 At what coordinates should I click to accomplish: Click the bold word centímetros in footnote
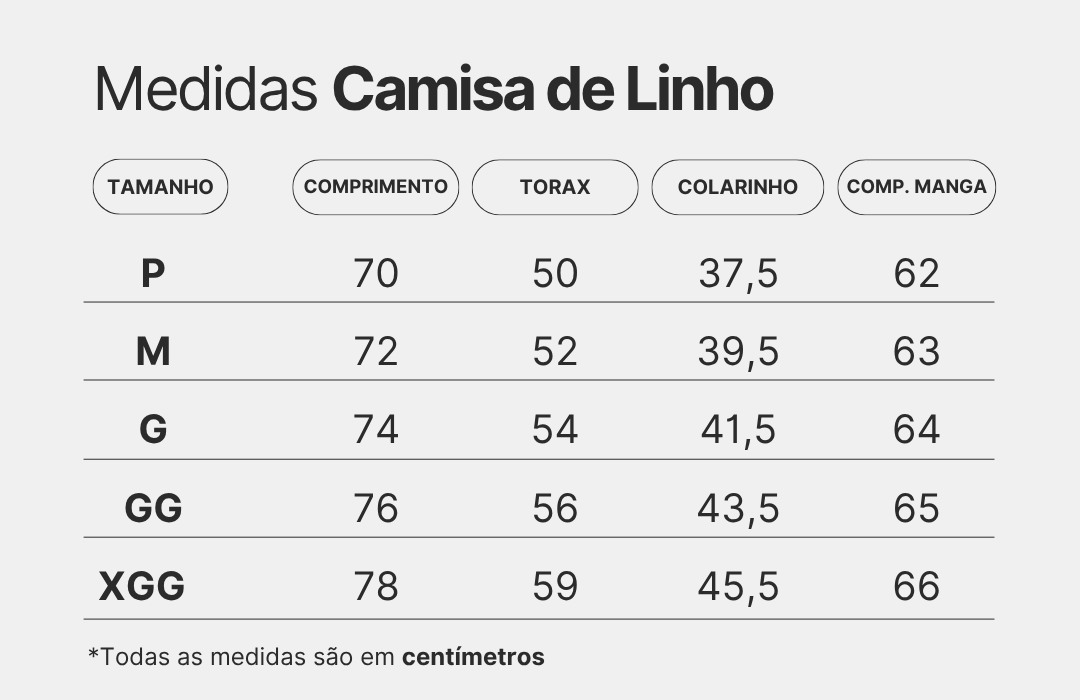pos(473,657)
